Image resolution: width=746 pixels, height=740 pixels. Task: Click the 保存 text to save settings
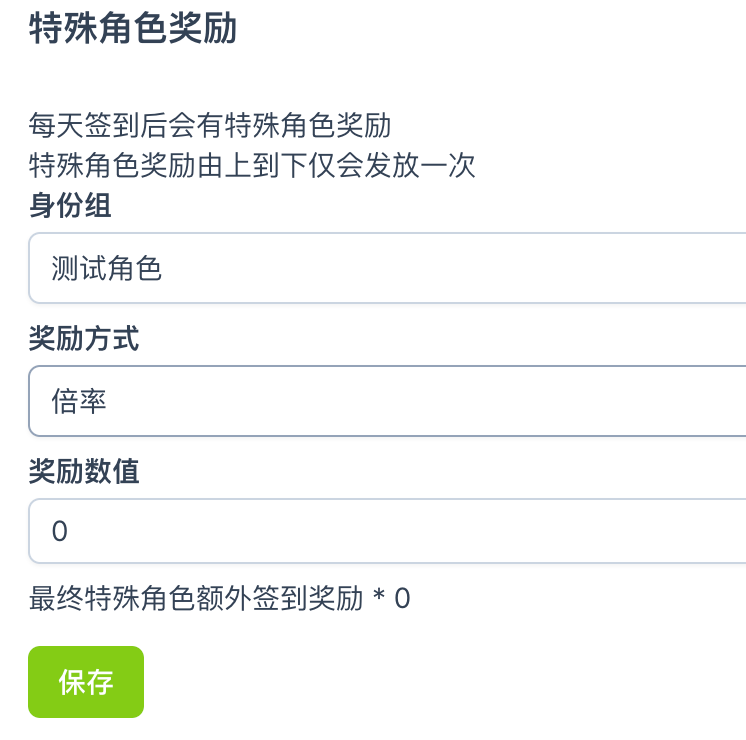[x=86, y=682]
